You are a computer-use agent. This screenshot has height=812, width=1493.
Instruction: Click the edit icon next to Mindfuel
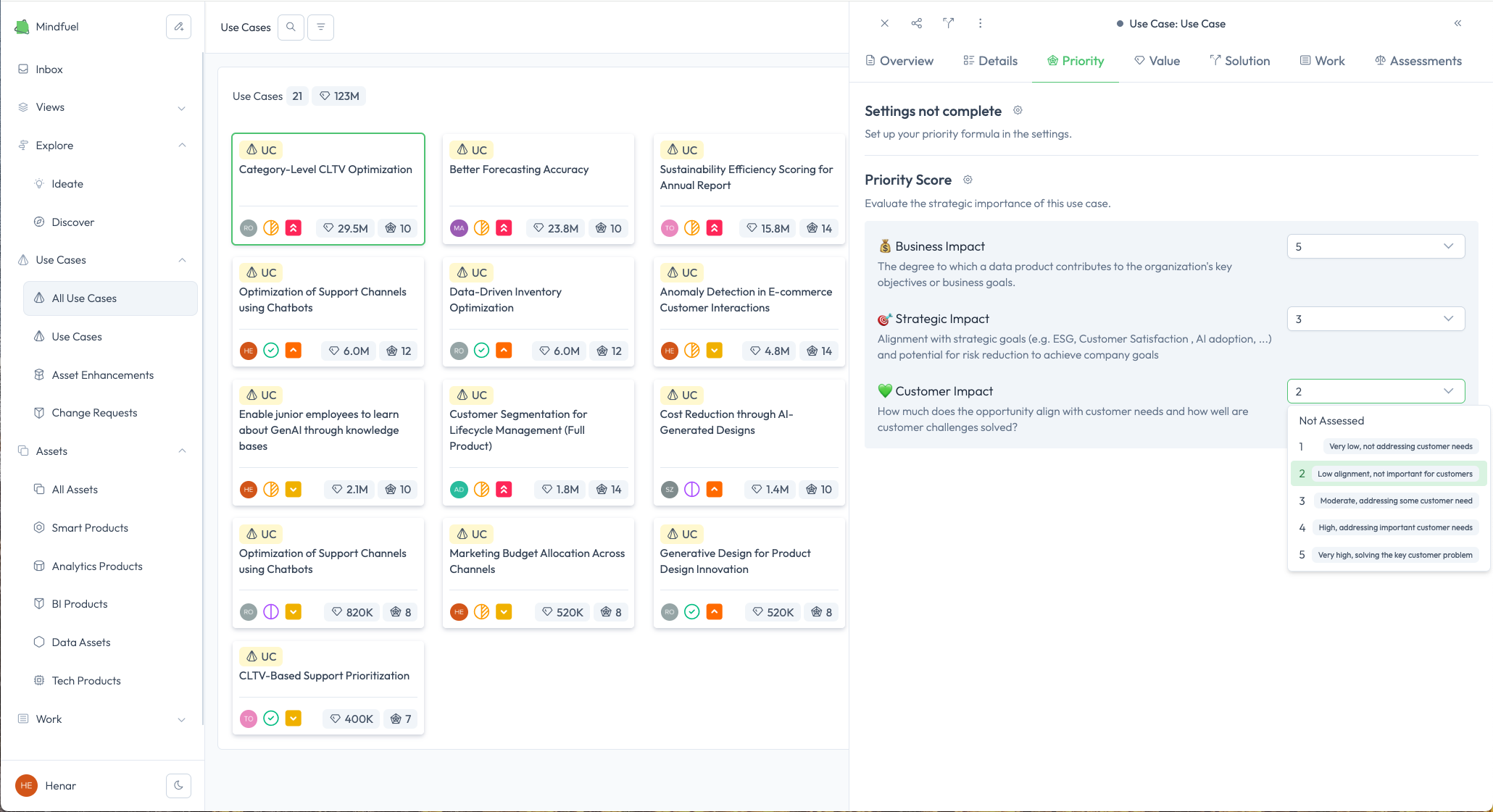178,27
